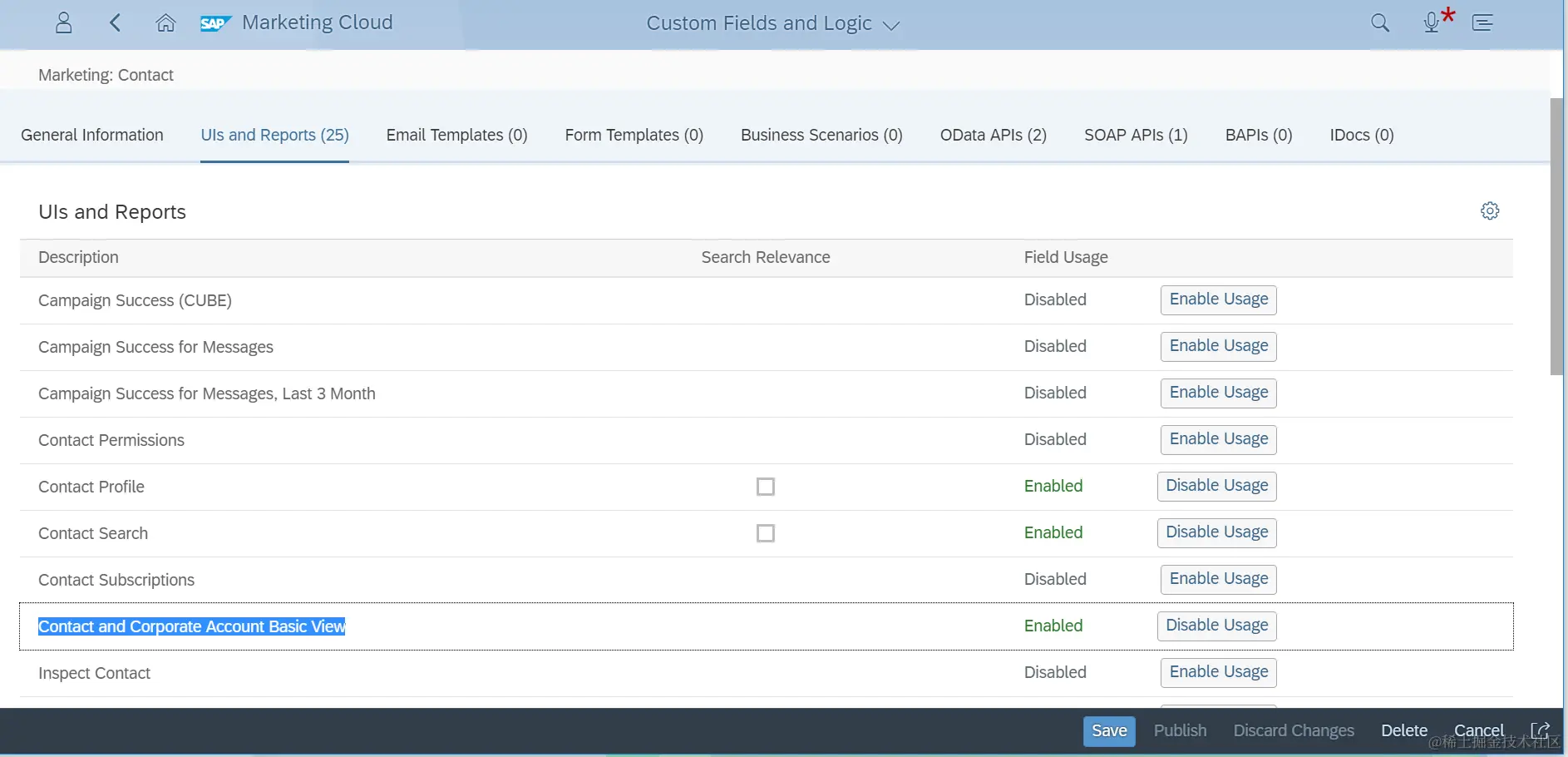1568x757 pixels.
Task: Toggle Search Relevance for Contact Profile
Action: pyautogui.click(x=766, y=487)
